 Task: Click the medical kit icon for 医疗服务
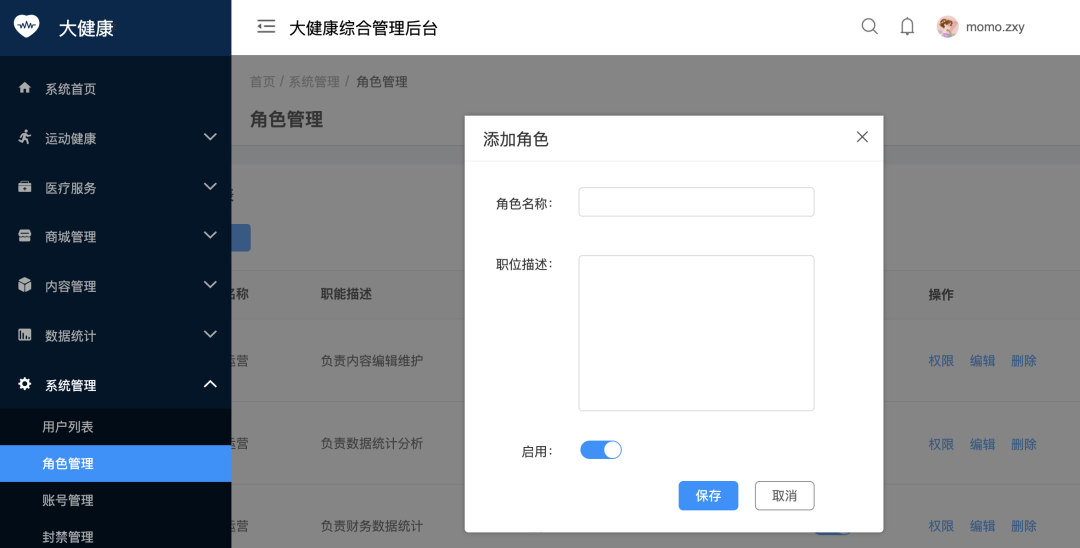pos(25,187)
